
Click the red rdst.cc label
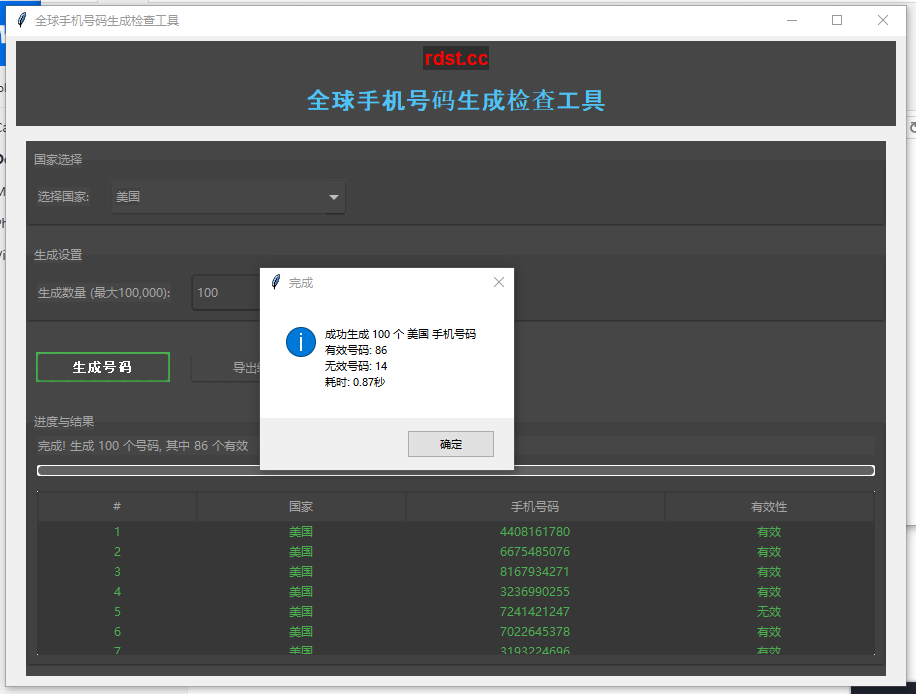click(456, 59)
